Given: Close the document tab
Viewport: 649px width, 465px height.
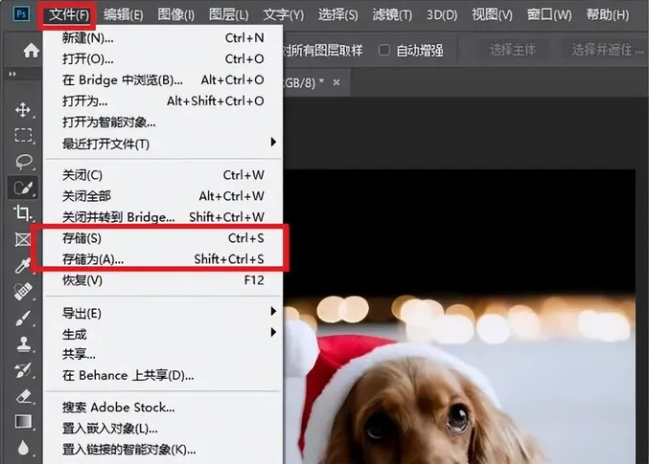Looking at the screenshot, I should pyautogui.click(x=337, y=82).
